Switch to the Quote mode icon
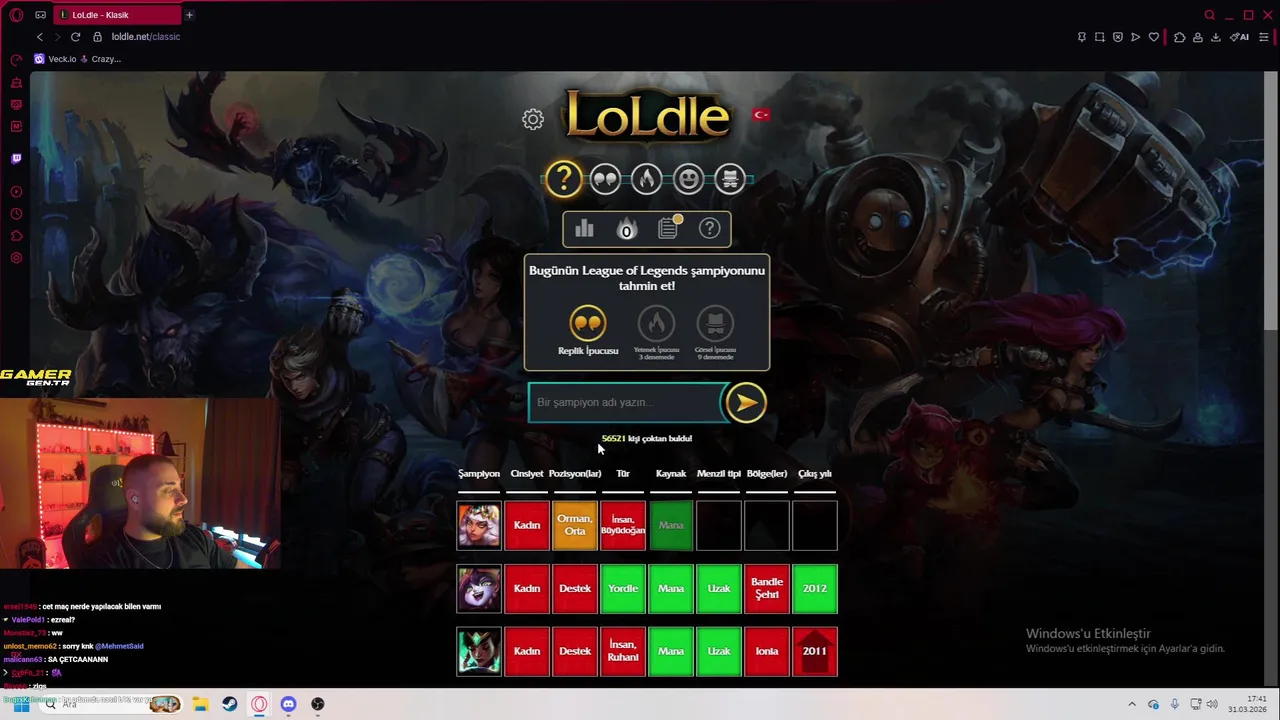The height and width of the screenshot is (720, 1280). (605, 179)
